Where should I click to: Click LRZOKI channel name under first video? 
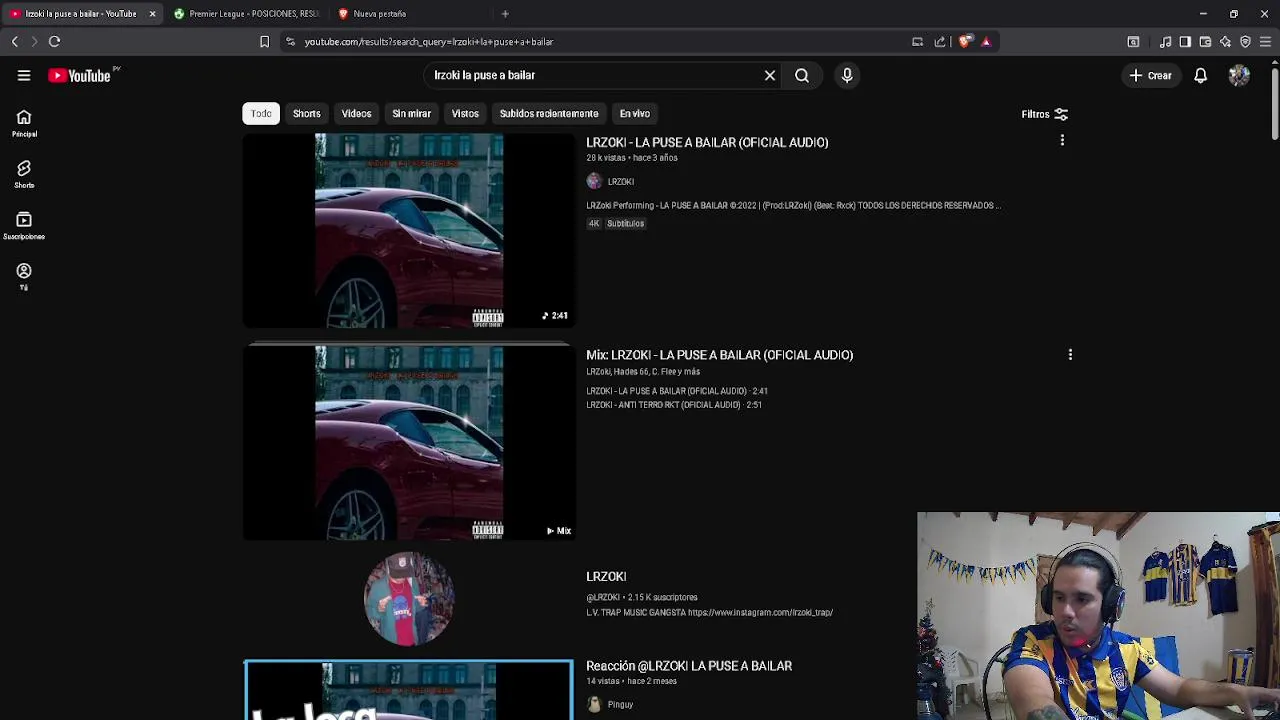pyautogui.click(x=620, y=182)
